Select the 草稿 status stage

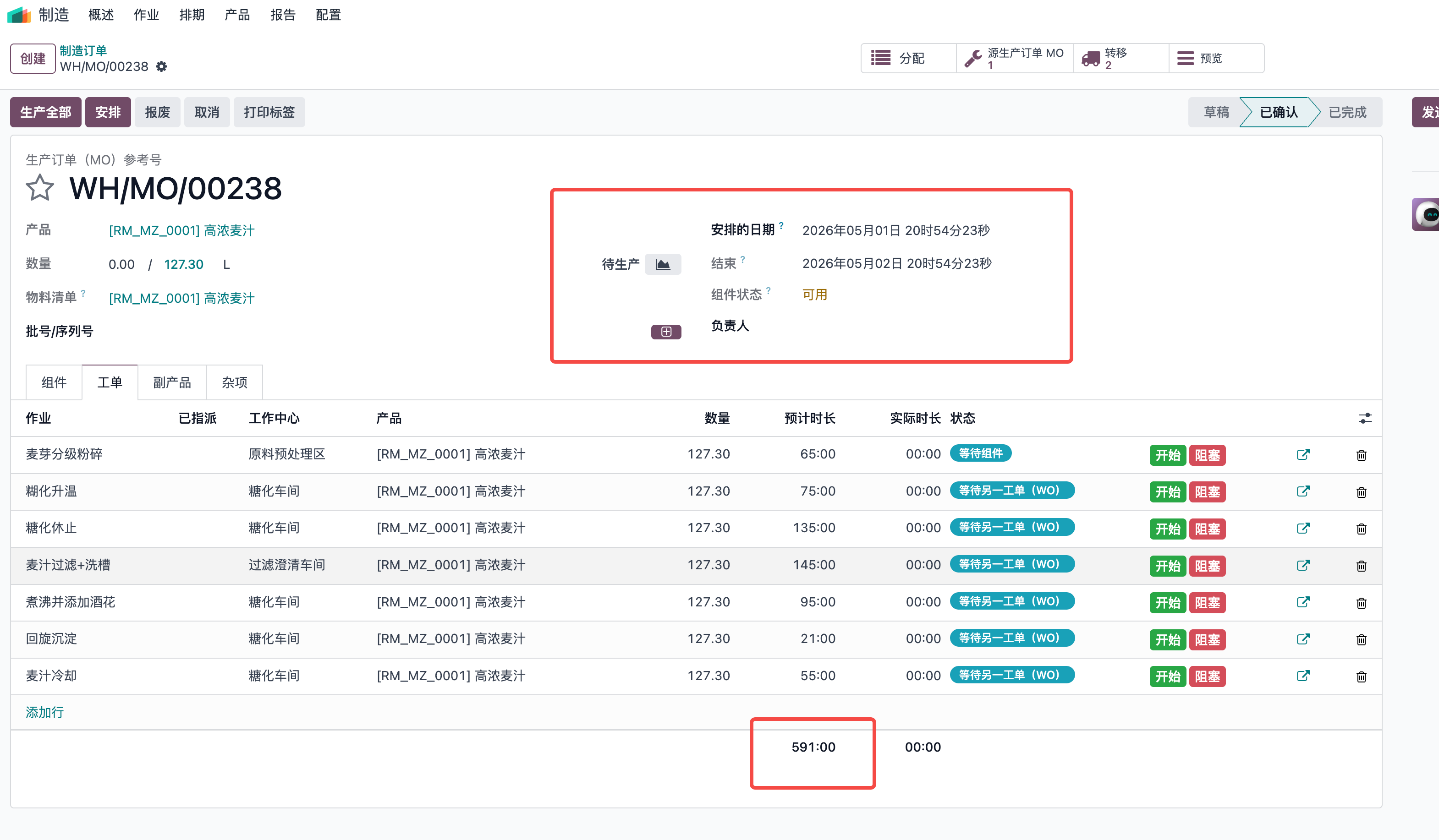point(1216,112)
